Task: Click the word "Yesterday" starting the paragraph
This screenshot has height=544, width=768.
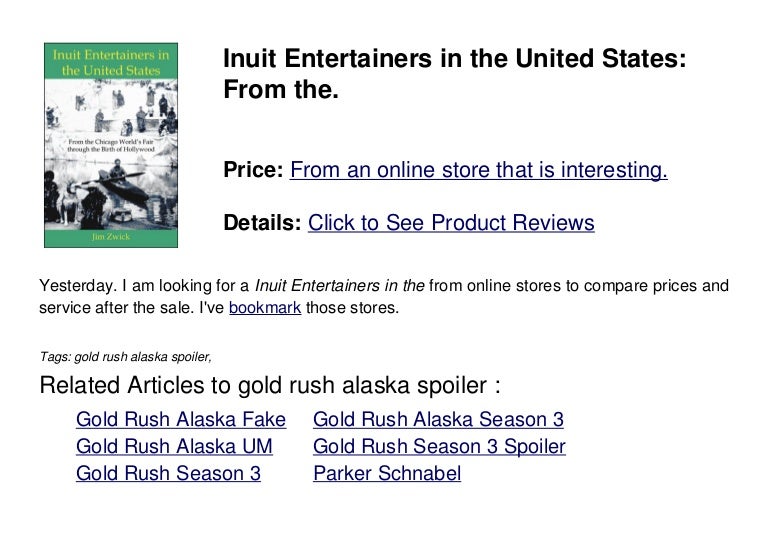Action: [71, 287]
